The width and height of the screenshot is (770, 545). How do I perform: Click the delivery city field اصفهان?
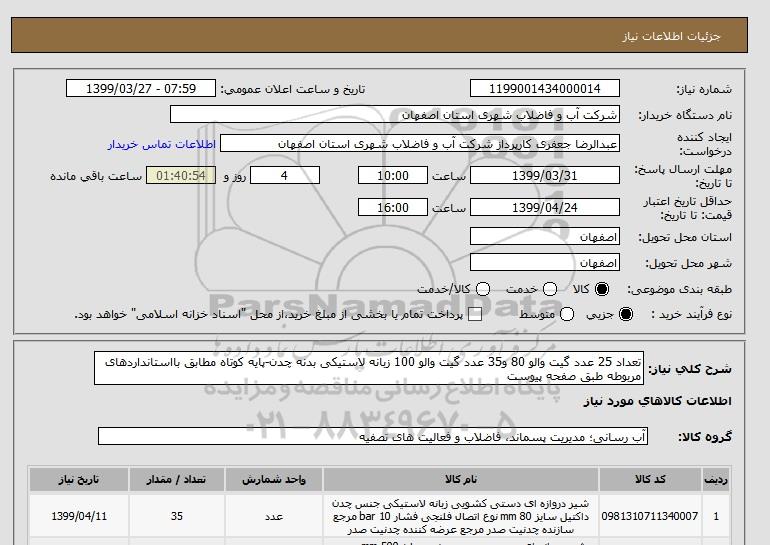pos(545,263)
